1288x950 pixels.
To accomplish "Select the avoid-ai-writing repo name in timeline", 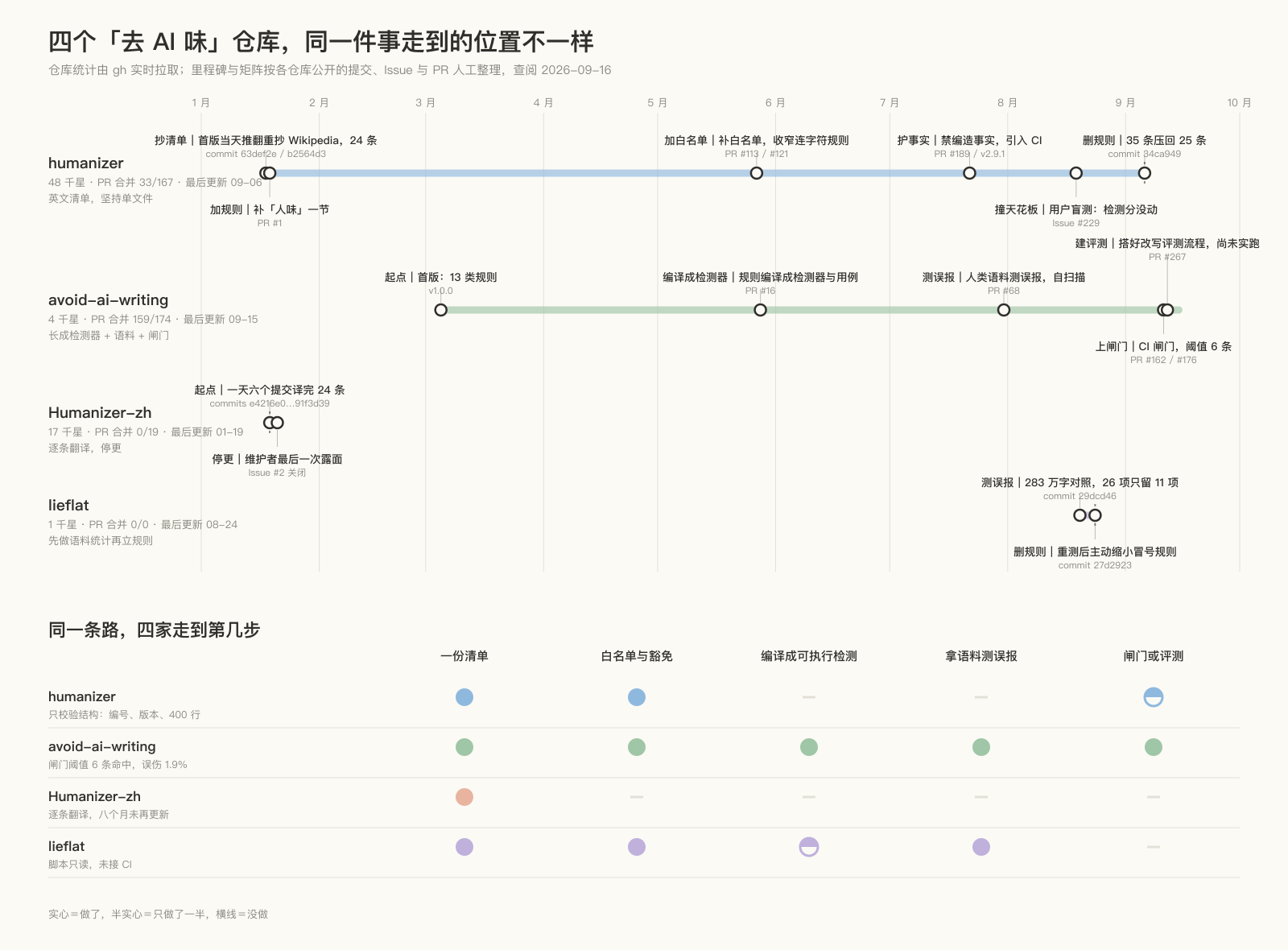I will (109, 300).
